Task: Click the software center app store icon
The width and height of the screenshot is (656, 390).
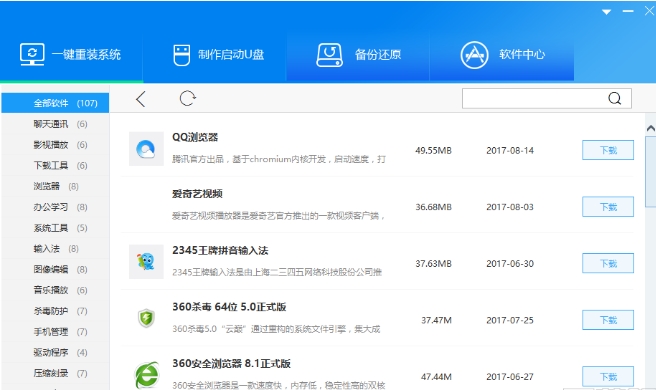Action: [474, 55]
